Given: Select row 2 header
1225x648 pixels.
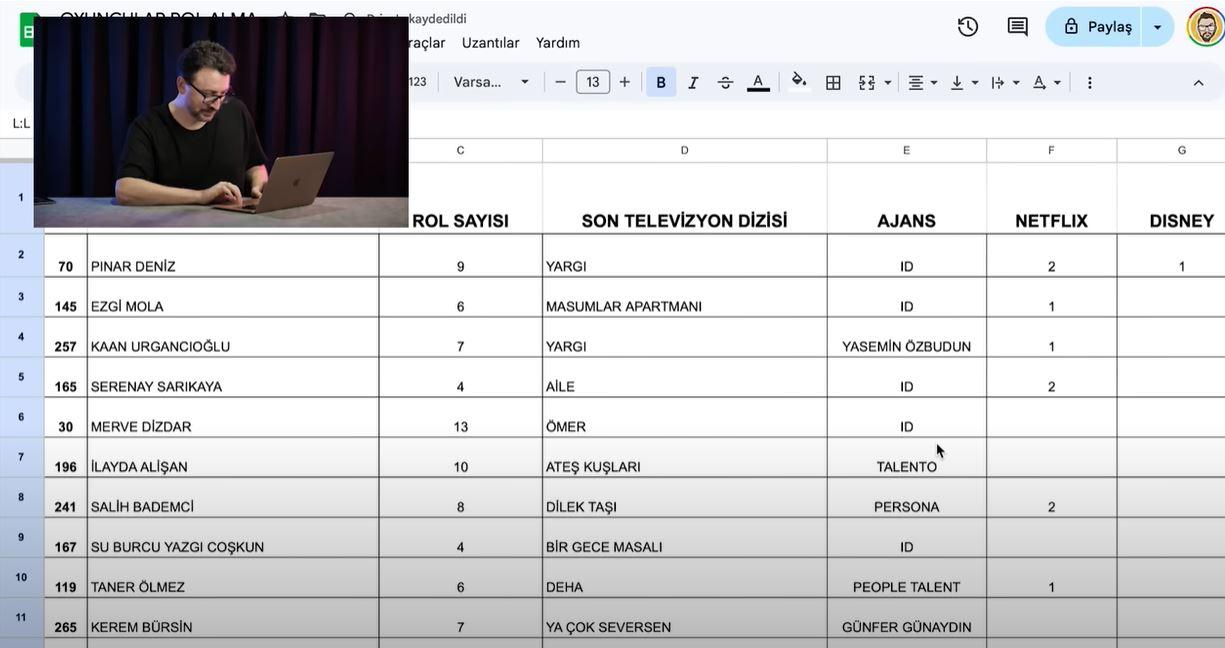Looking at the screenshot, I should point(21,255).
